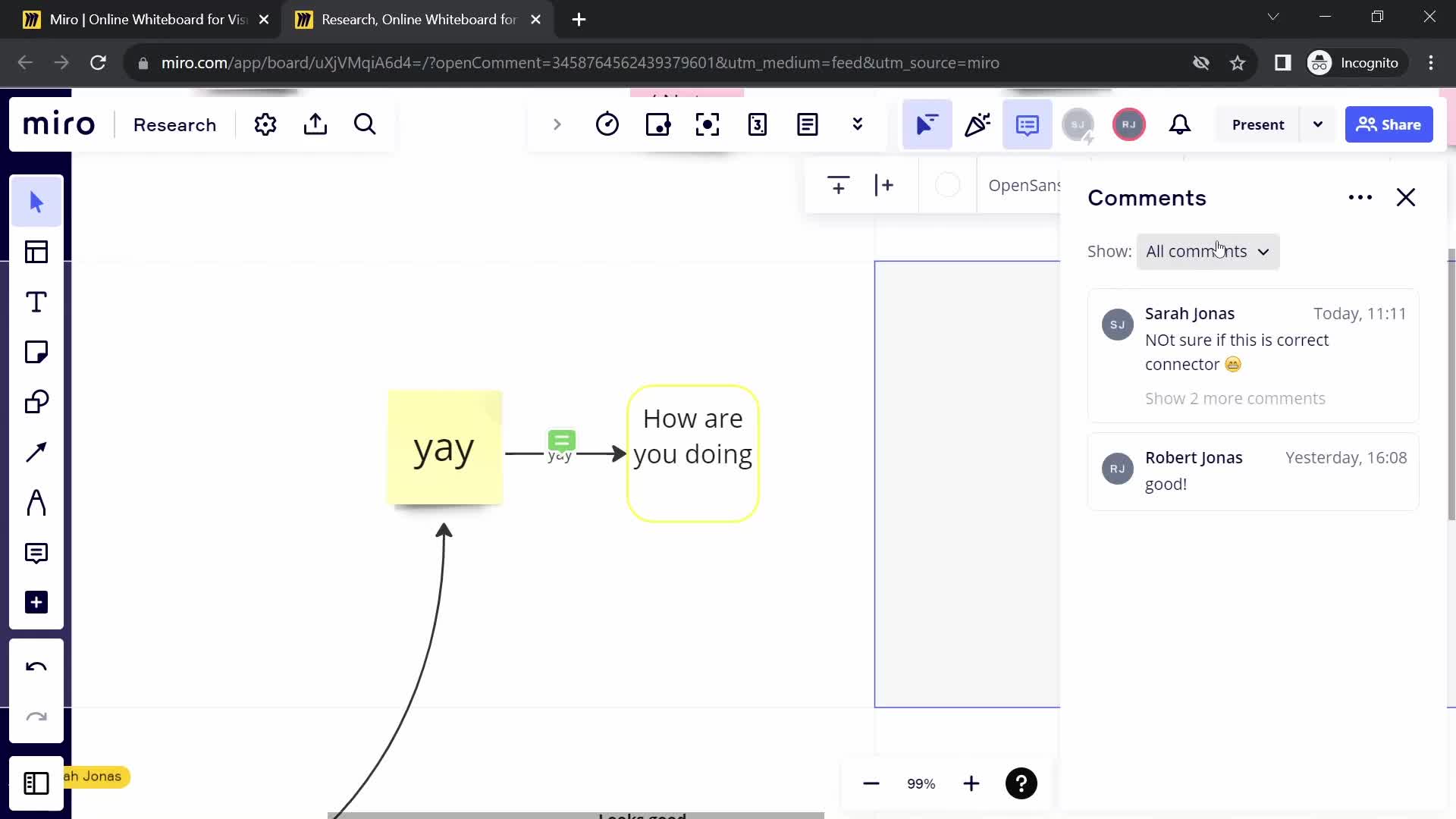
Task: Click the timer tool icon
Action: [607, 124]
